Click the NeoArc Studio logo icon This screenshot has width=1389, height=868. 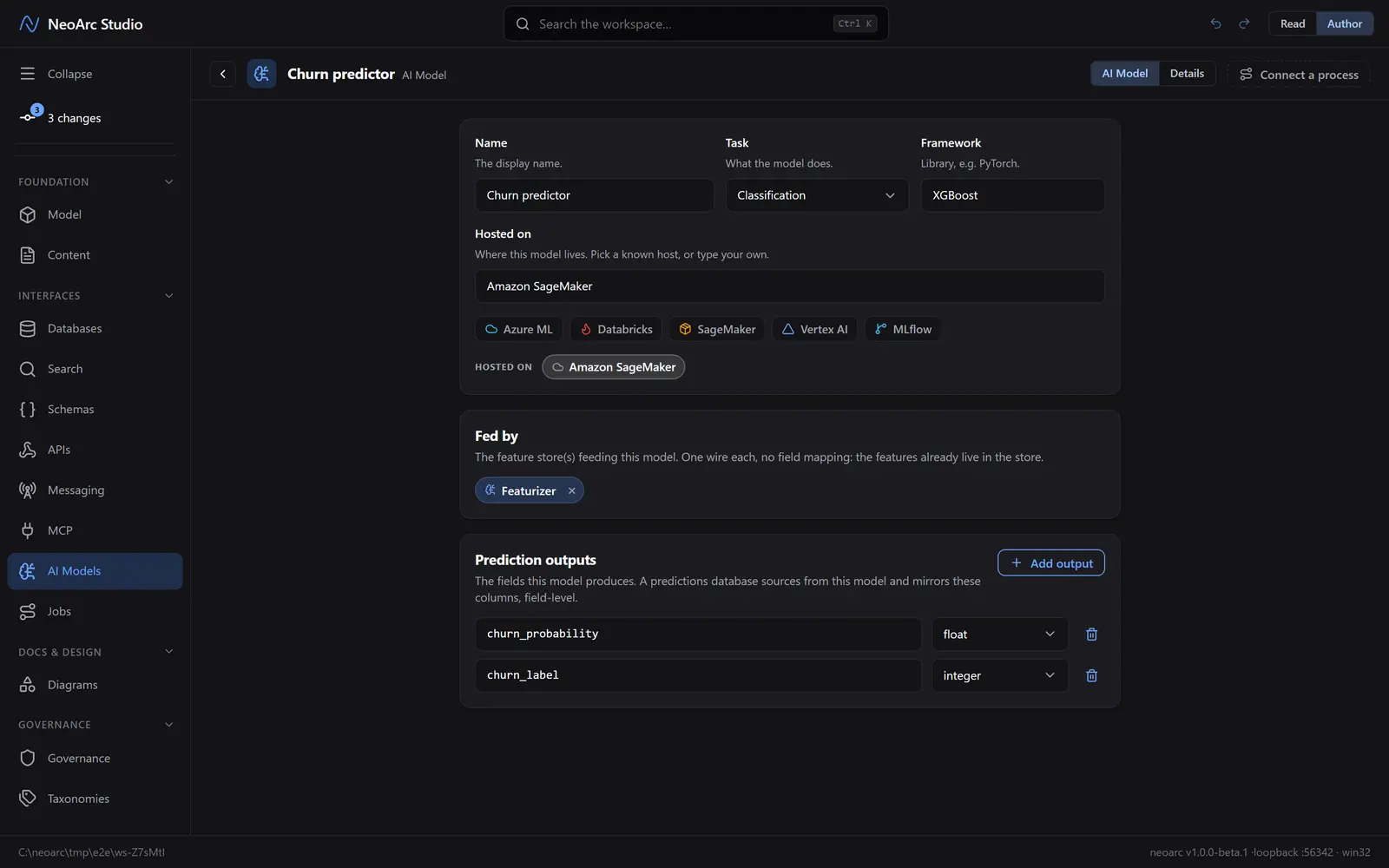[x=29, y=24]
